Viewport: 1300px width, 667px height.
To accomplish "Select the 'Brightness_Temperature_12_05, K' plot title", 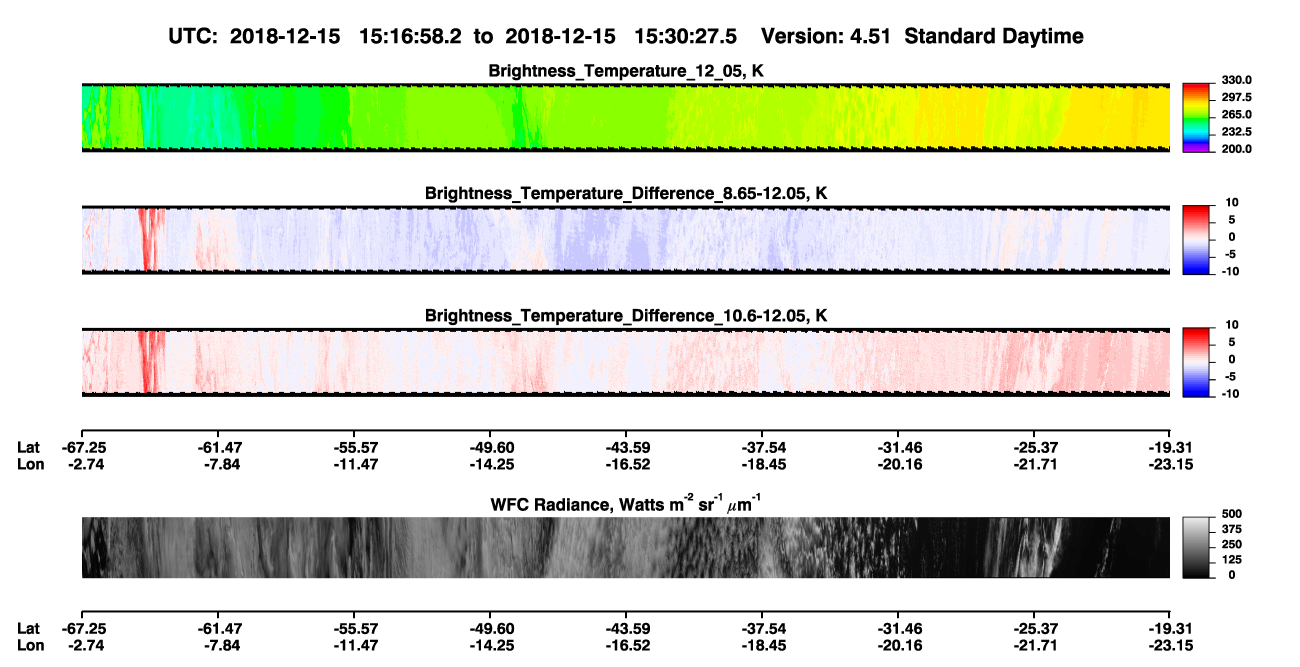I will (x=626, y=71).
